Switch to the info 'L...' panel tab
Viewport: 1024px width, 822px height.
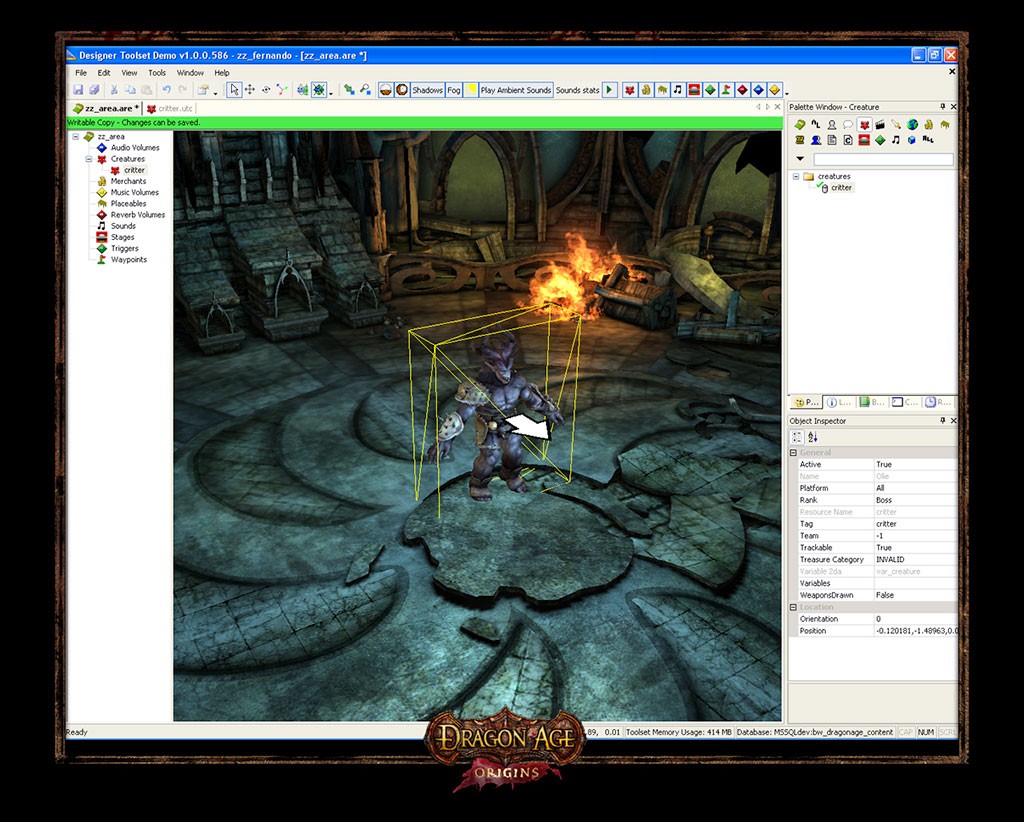click(x=839, y=402)
